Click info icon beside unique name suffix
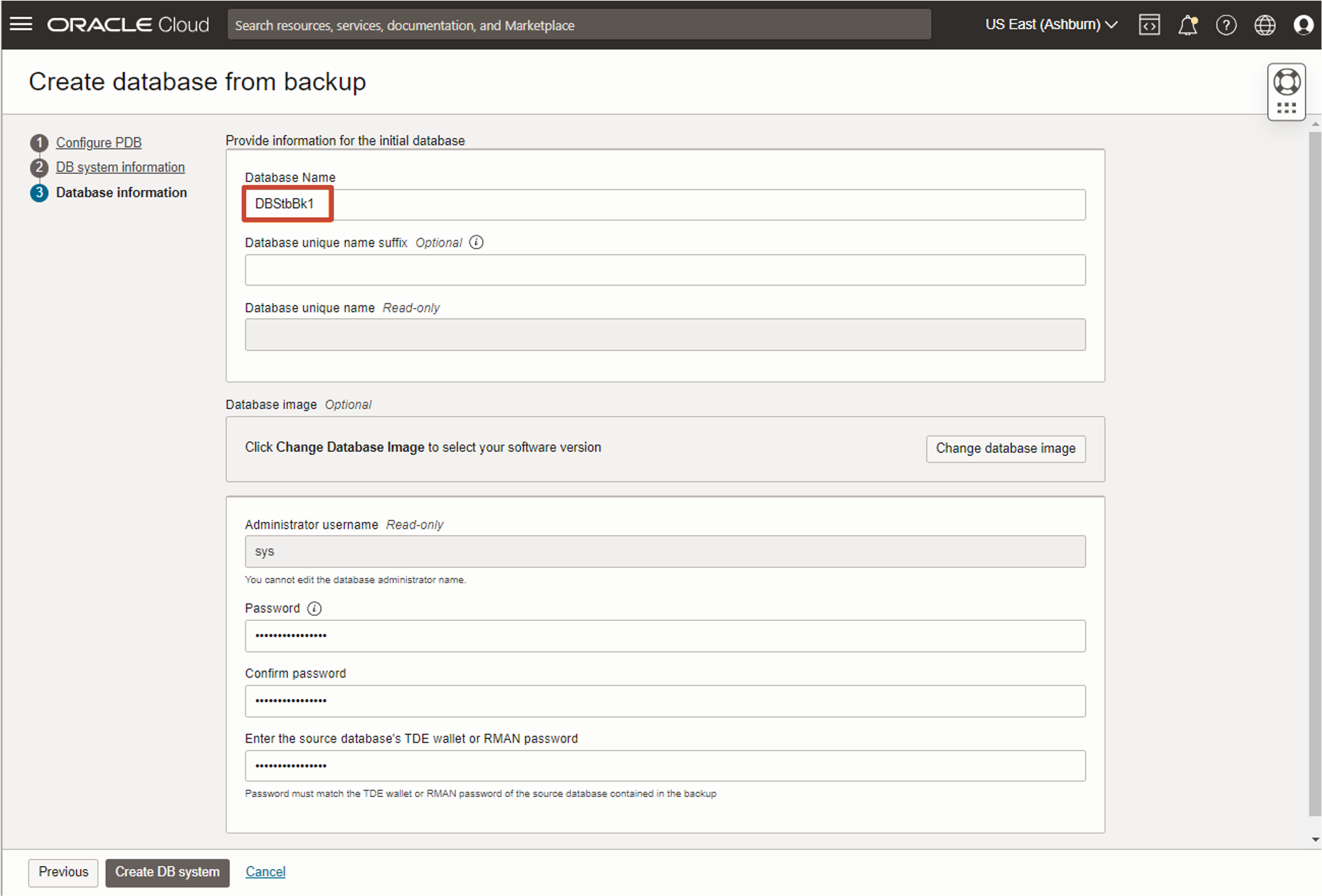This screenshot has height=896, width=1322. (x=476, y=243)
